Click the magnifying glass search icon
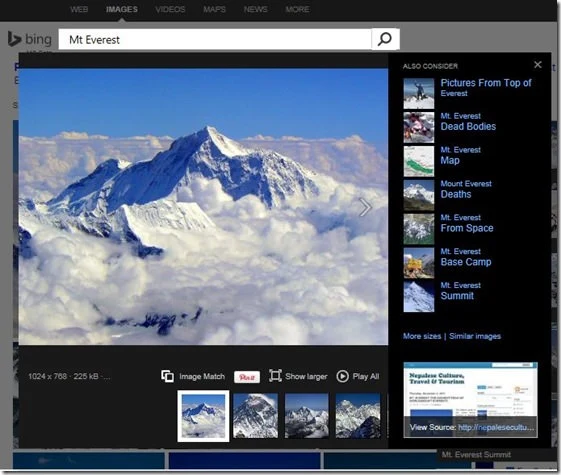The width and height of the screenshot is (561, 475). click(385, 39)
